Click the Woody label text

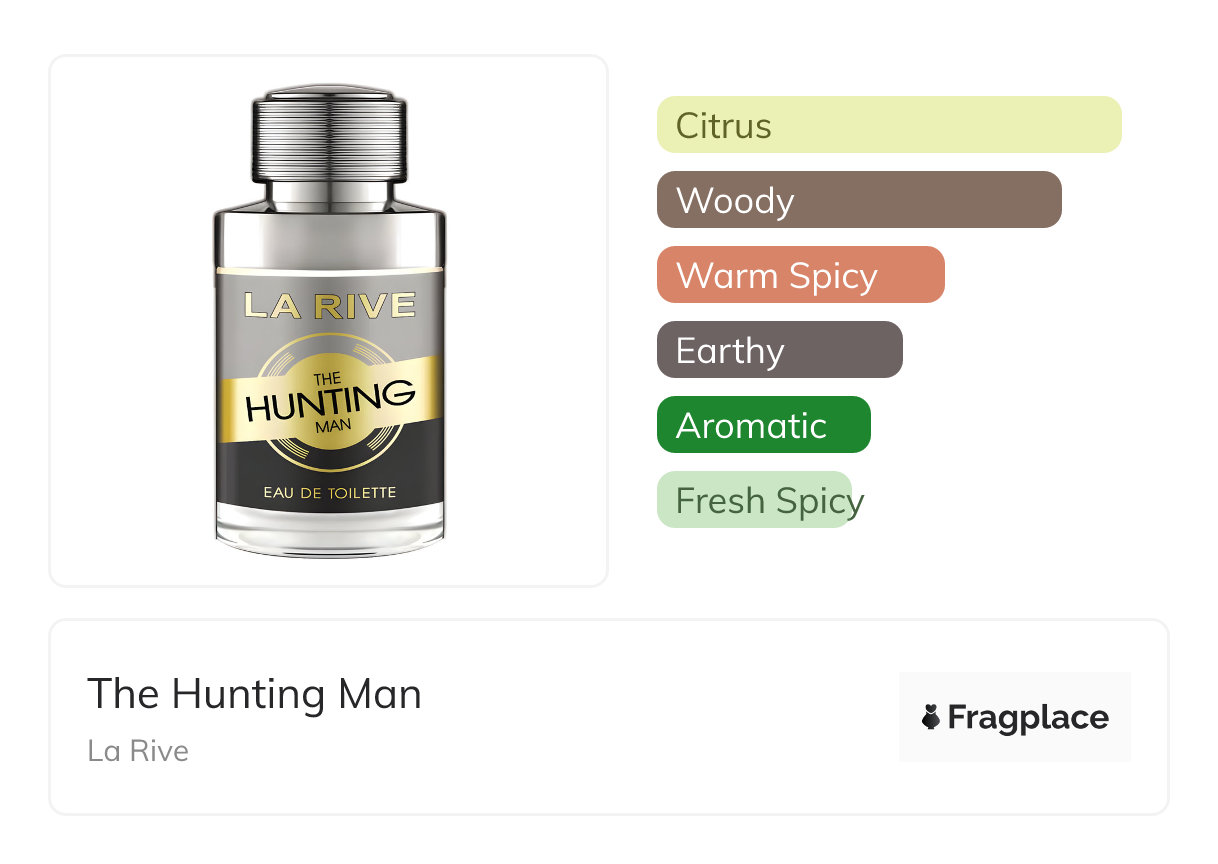point(735,201)
